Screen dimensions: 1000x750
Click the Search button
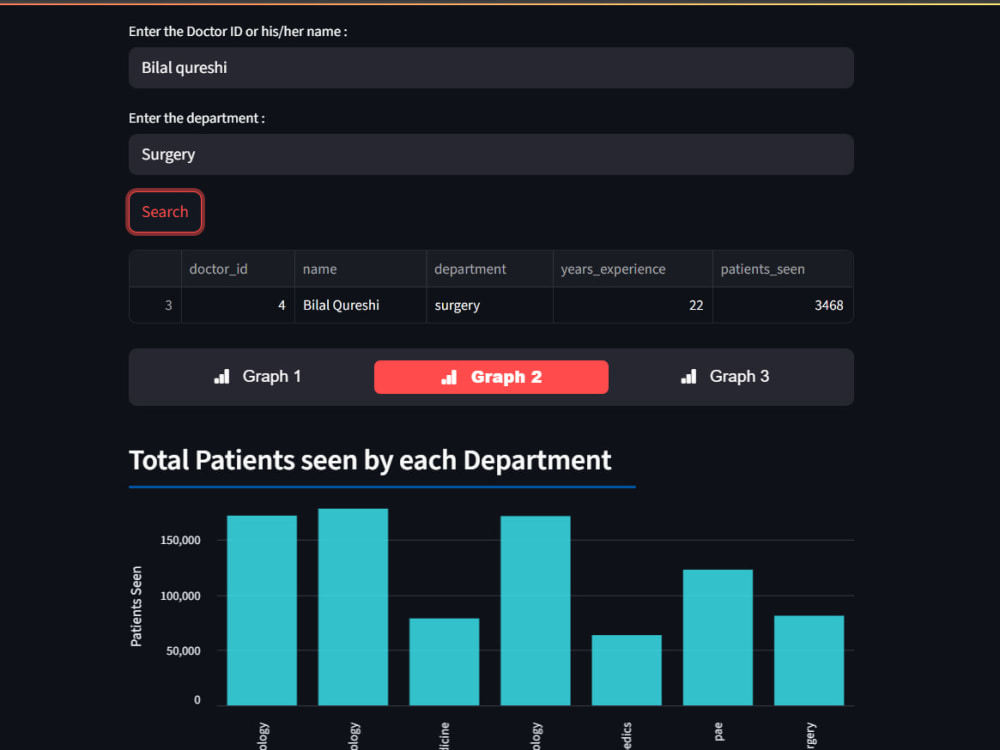(165, 212)
